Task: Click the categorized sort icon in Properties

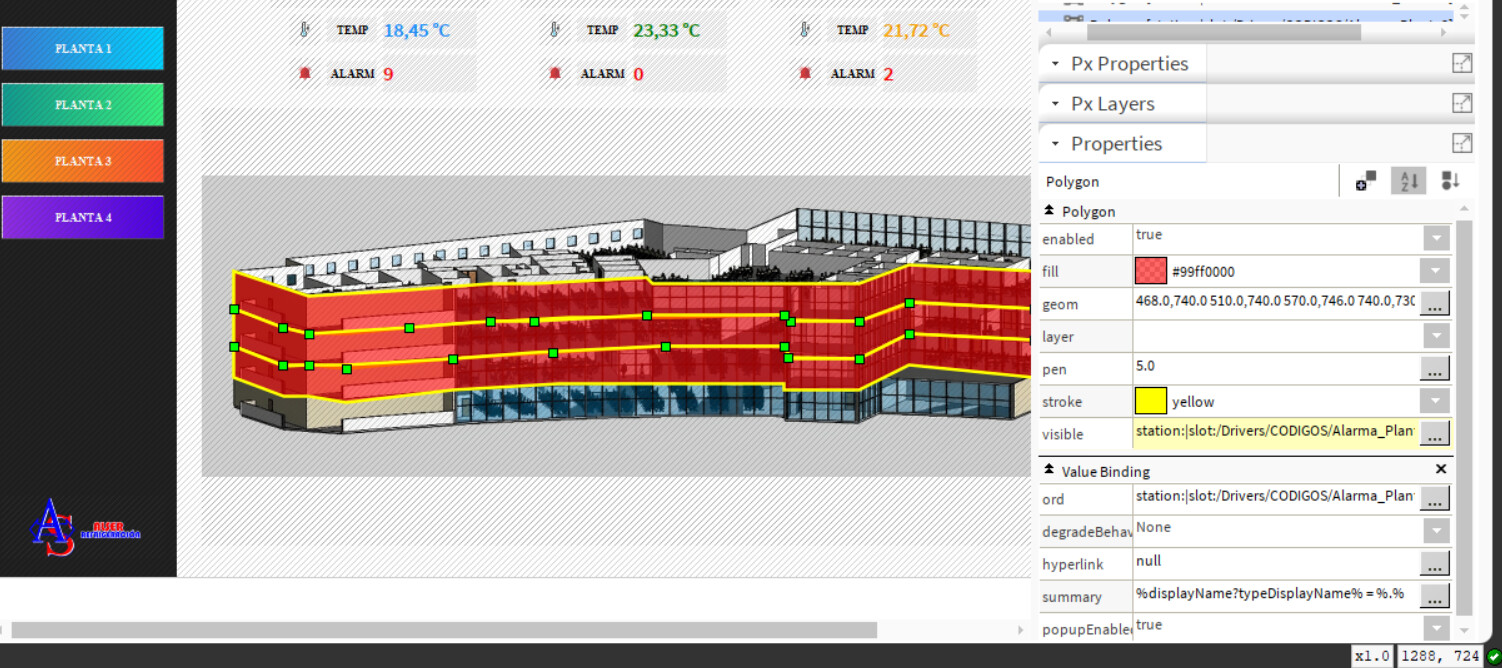Action: pos(1450,181)
